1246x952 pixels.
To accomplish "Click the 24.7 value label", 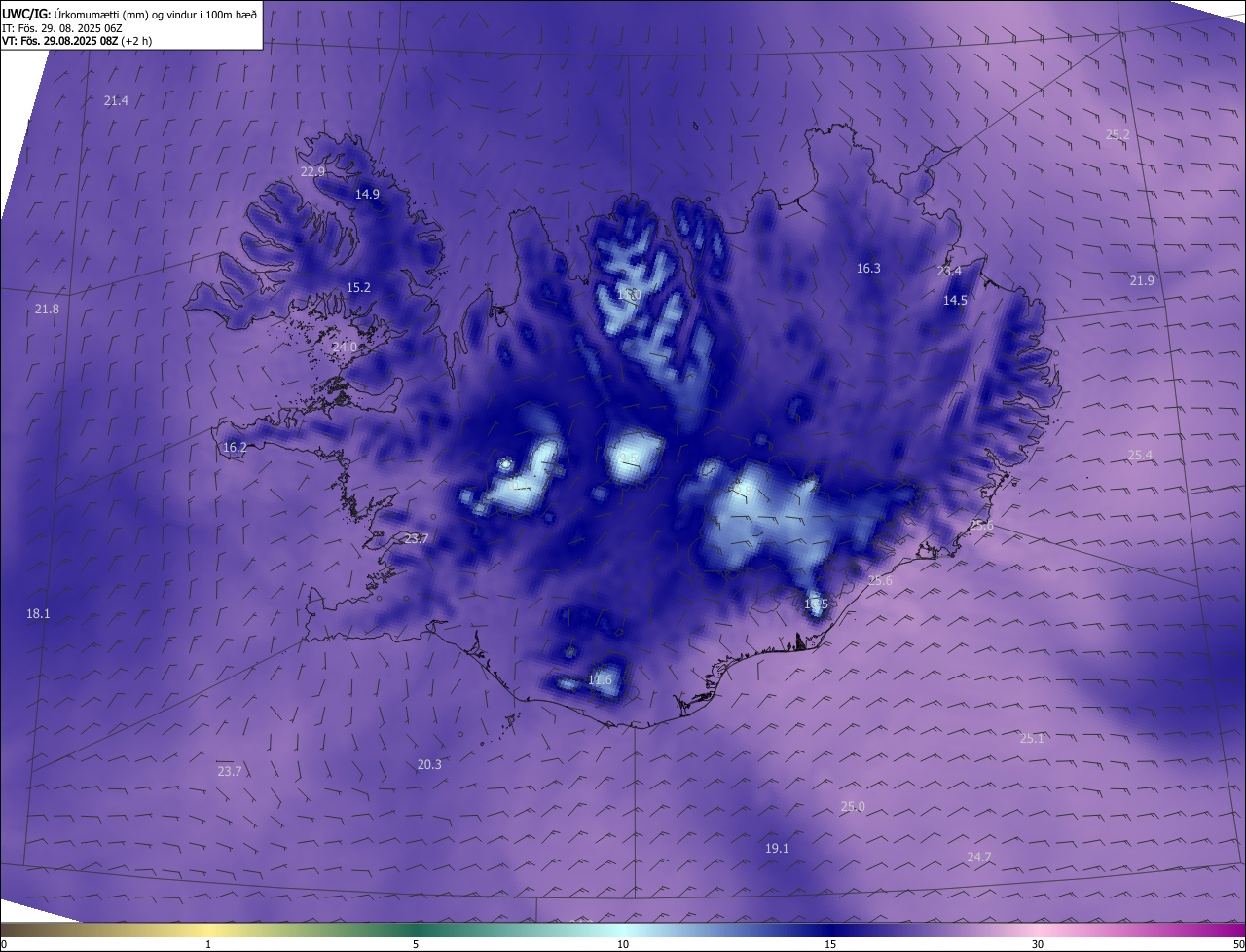I will (x=979, y=857).
